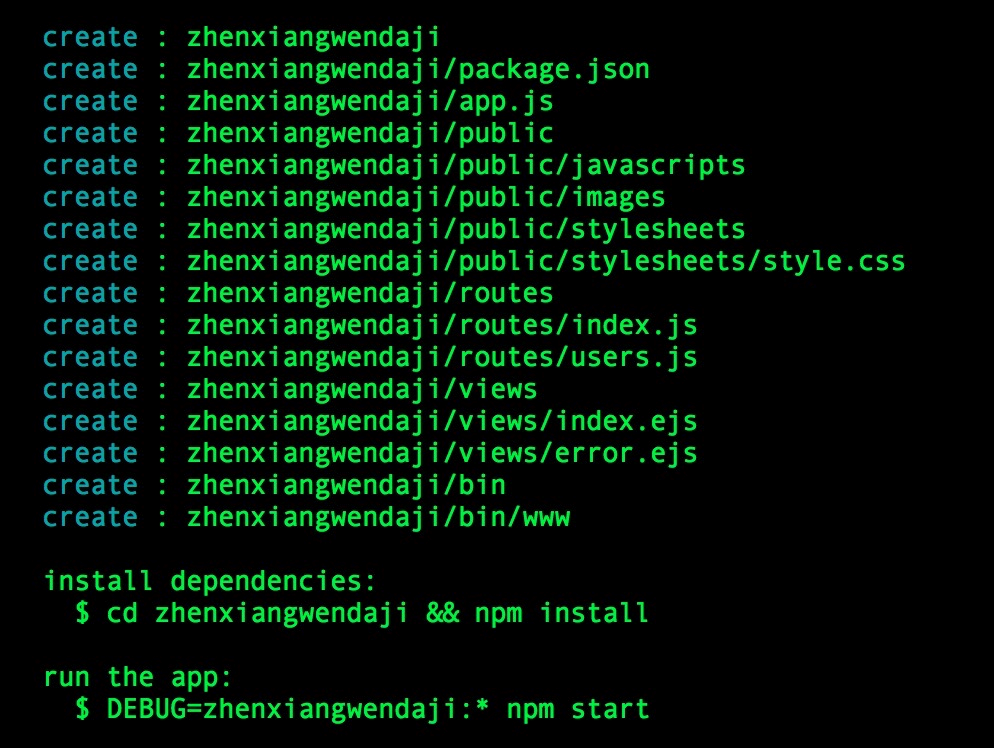Click the path 'zhenxiangwendaji/routes' directory line
The height and width of the screenshot is (748, 994).
pyautogui.click(x=370, y=293)
